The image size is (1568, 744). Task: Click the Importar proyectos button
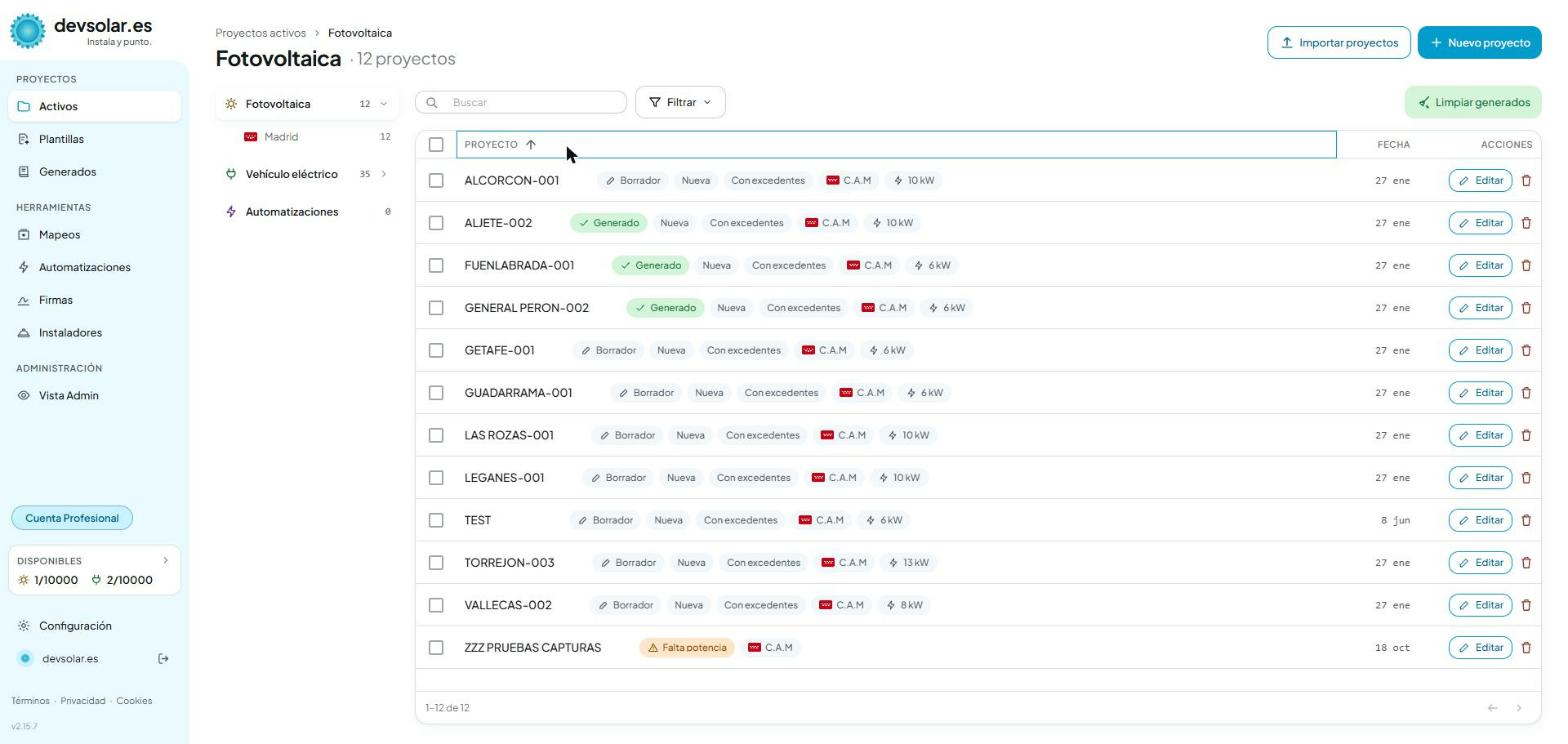[1339, 43]
